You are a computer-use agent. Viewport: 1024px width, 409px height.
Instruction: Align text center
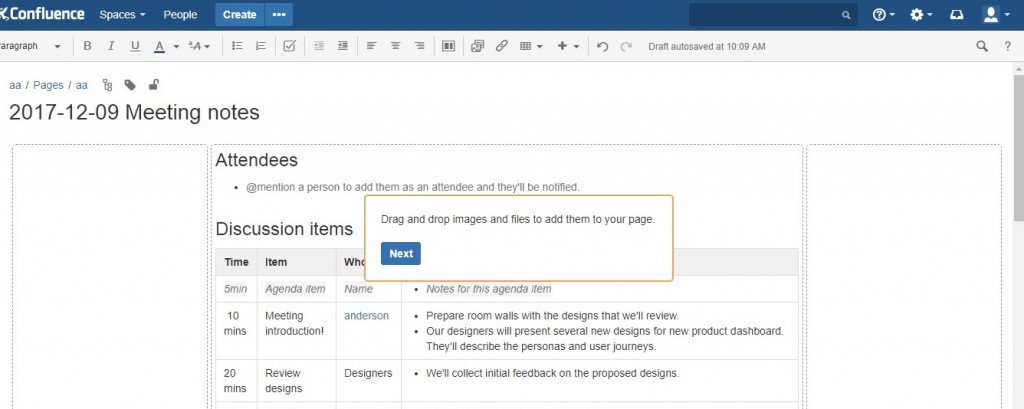coord(395,46)
